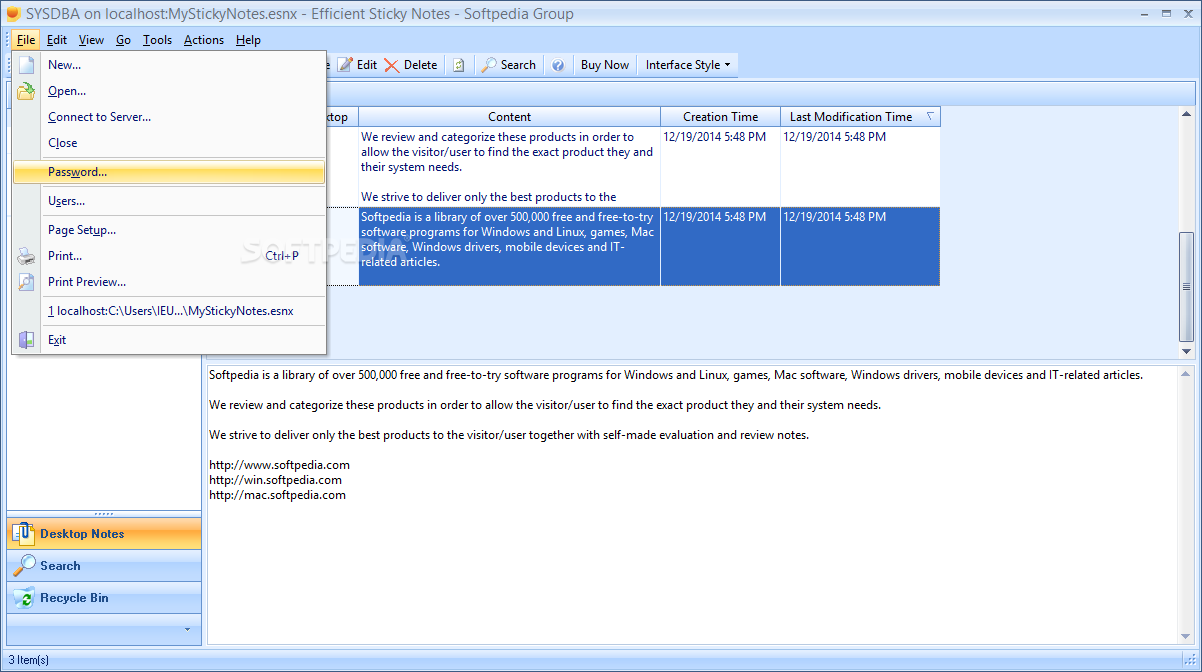Click the New document icon in File menu
The image size is (1202, 672).
[x=27, y=65]
